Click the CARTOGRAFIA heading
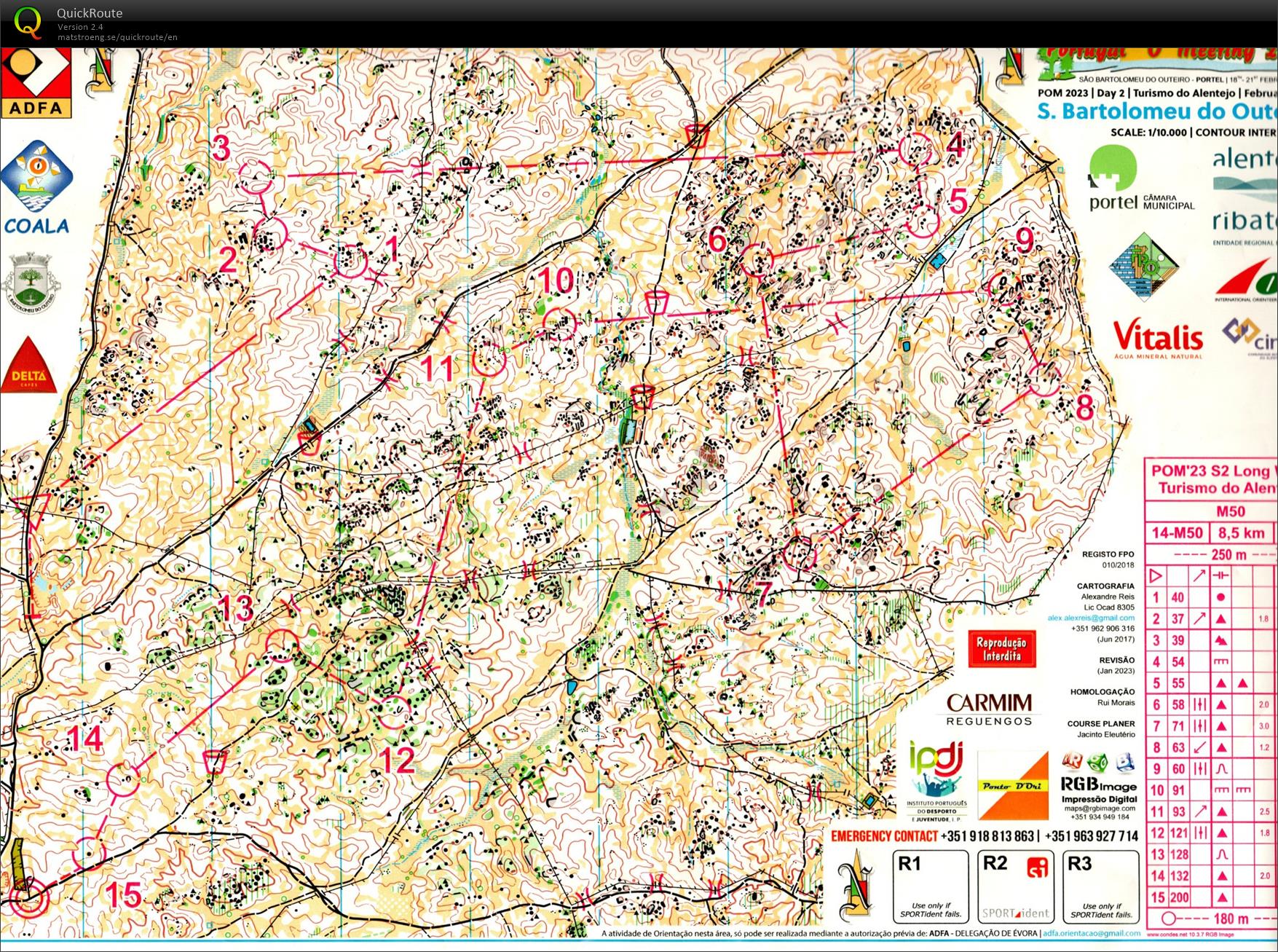 (x=1105, y=586)
